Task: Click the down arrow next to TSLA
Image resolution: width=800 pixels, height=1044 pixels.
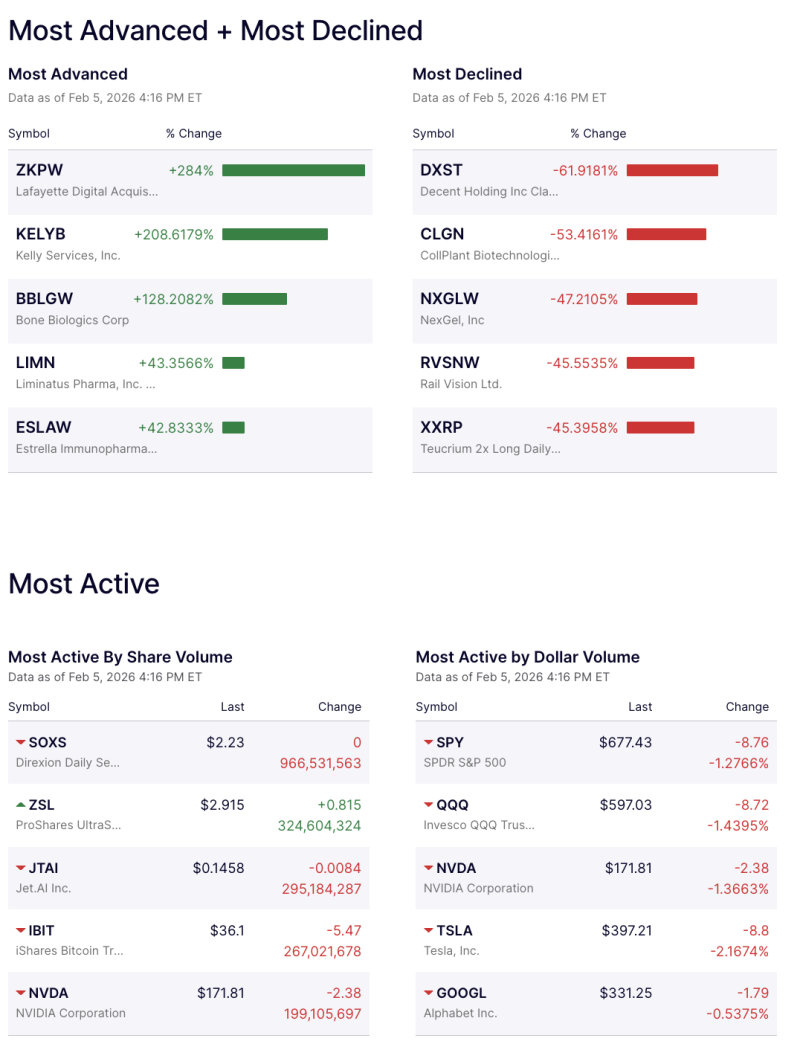Action: point(427,931)
